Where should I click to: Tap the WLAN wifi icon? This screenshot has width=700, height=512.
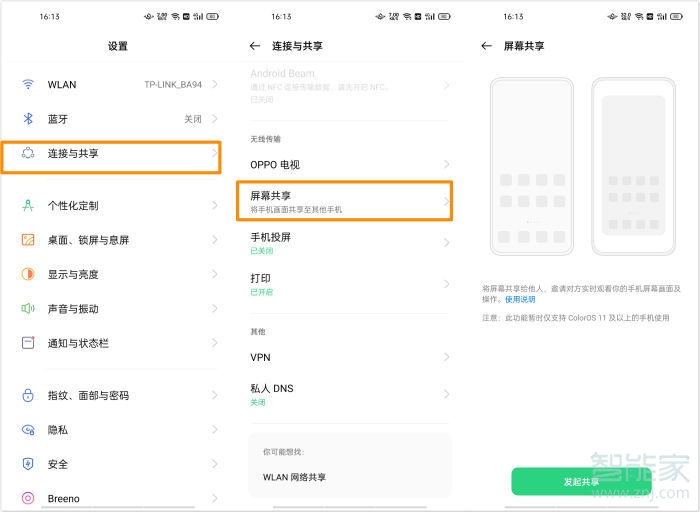29,85
